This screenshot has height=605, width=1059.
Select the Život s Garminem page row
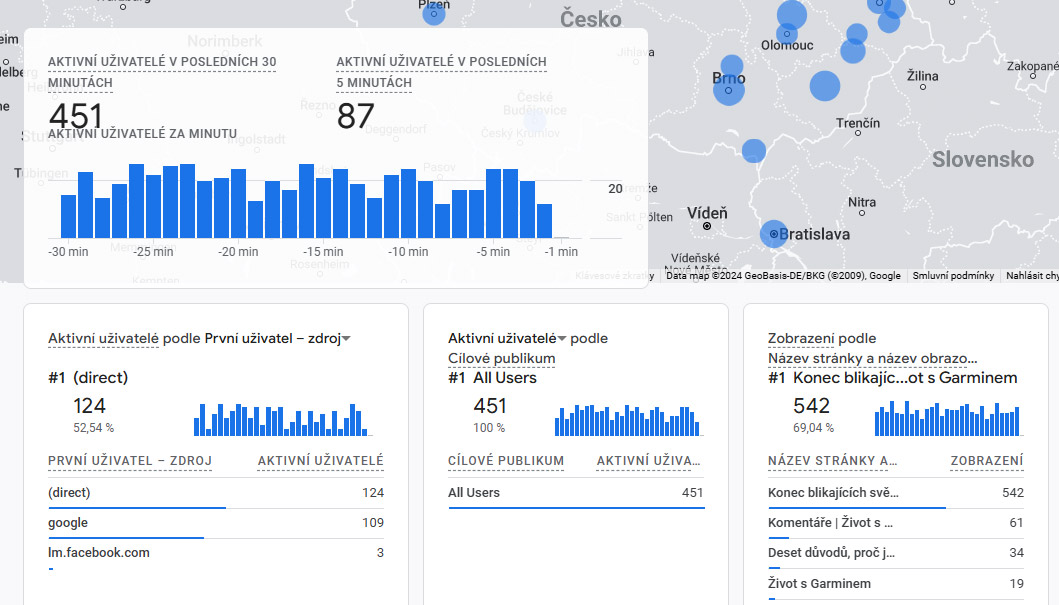(896, 583)
